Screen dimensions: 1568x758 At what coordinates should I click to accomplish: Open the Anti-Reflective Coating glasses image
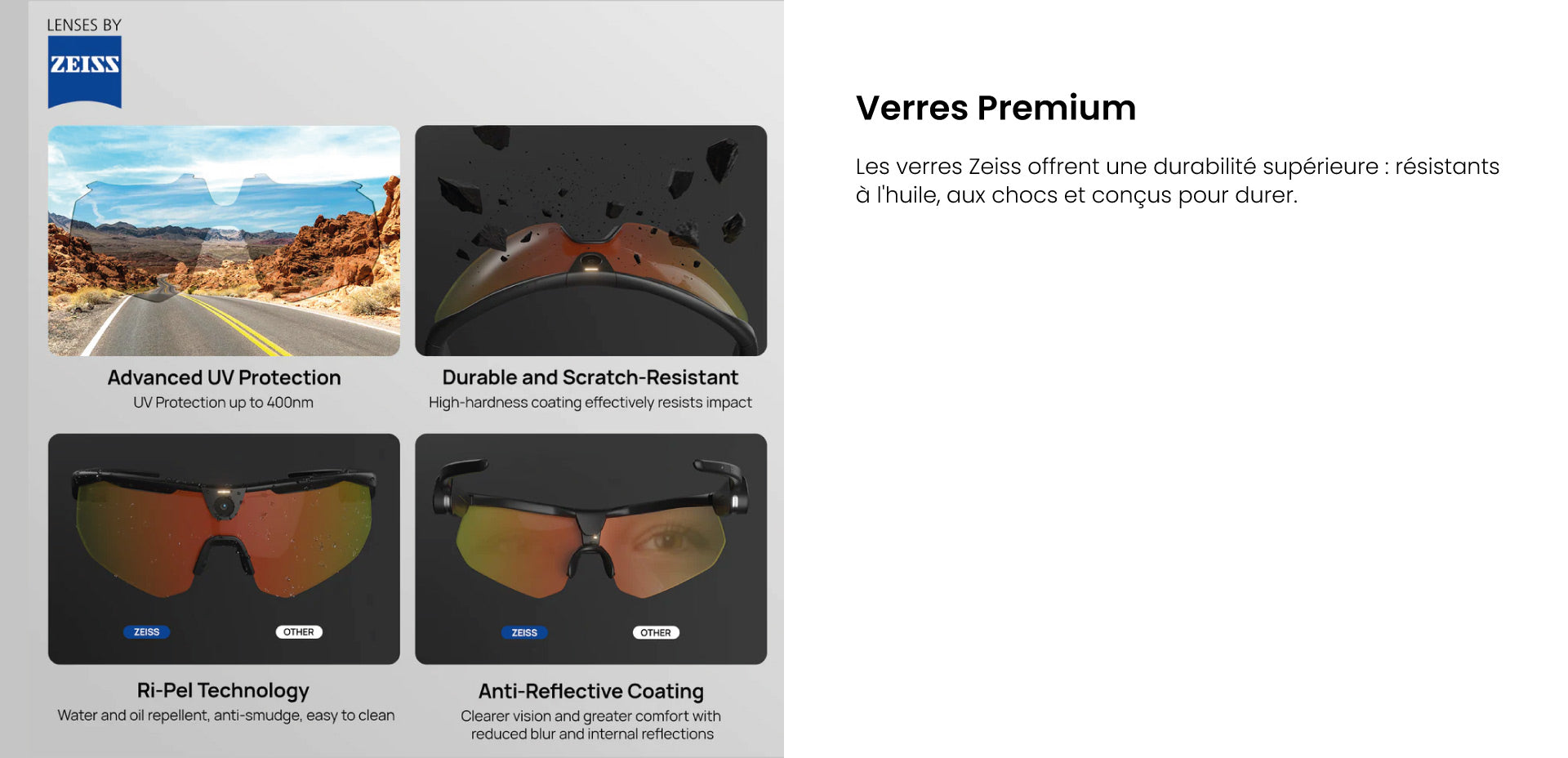(590, 549)
